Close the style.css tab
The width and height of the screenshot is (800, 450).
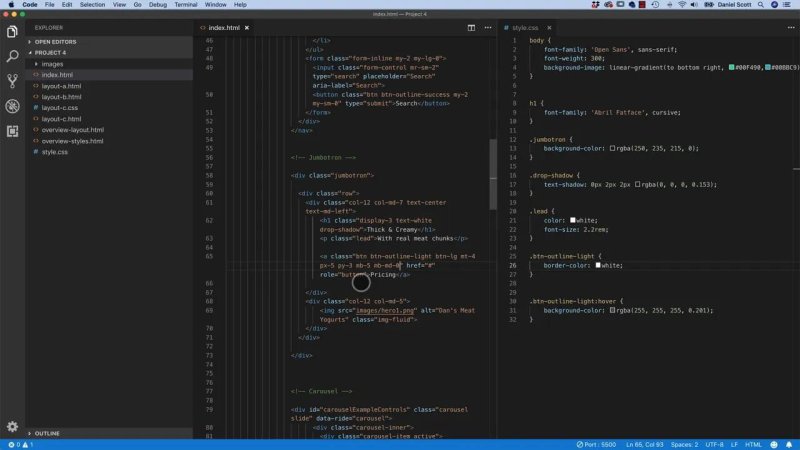549,28
